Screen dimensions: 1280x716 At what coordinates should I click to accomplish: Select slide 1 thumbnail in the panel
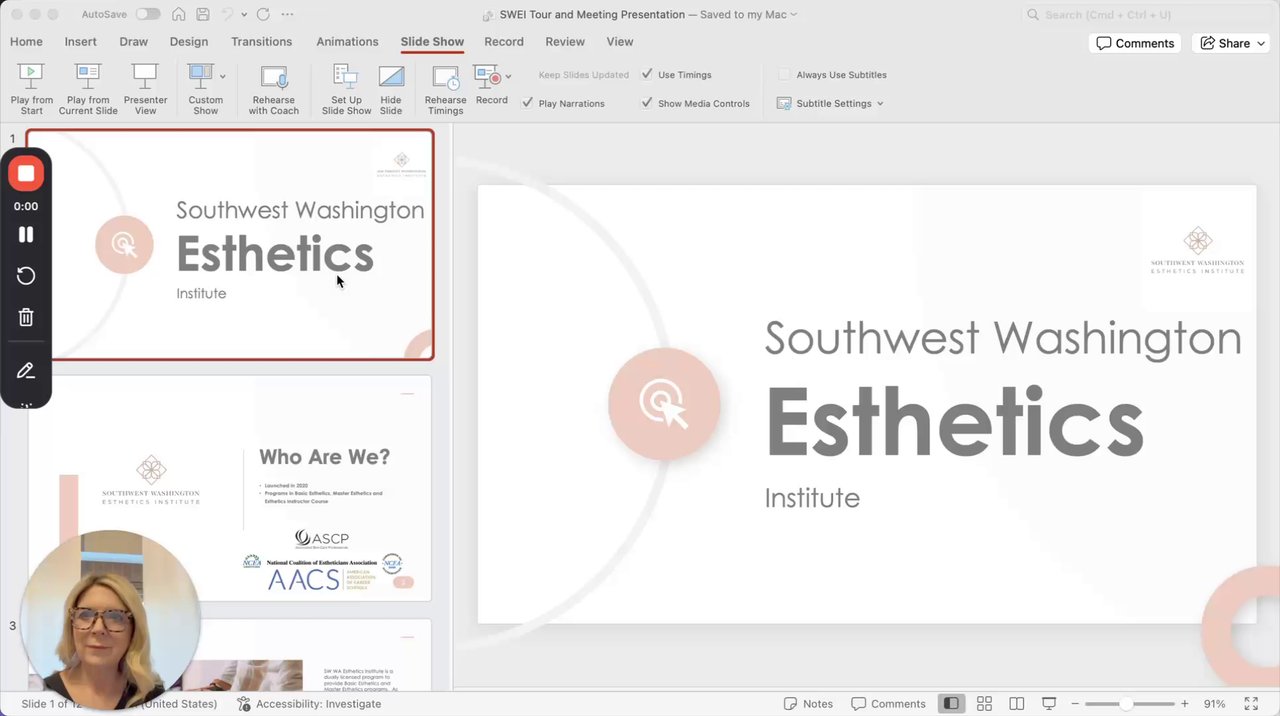[x=231, y=244]
